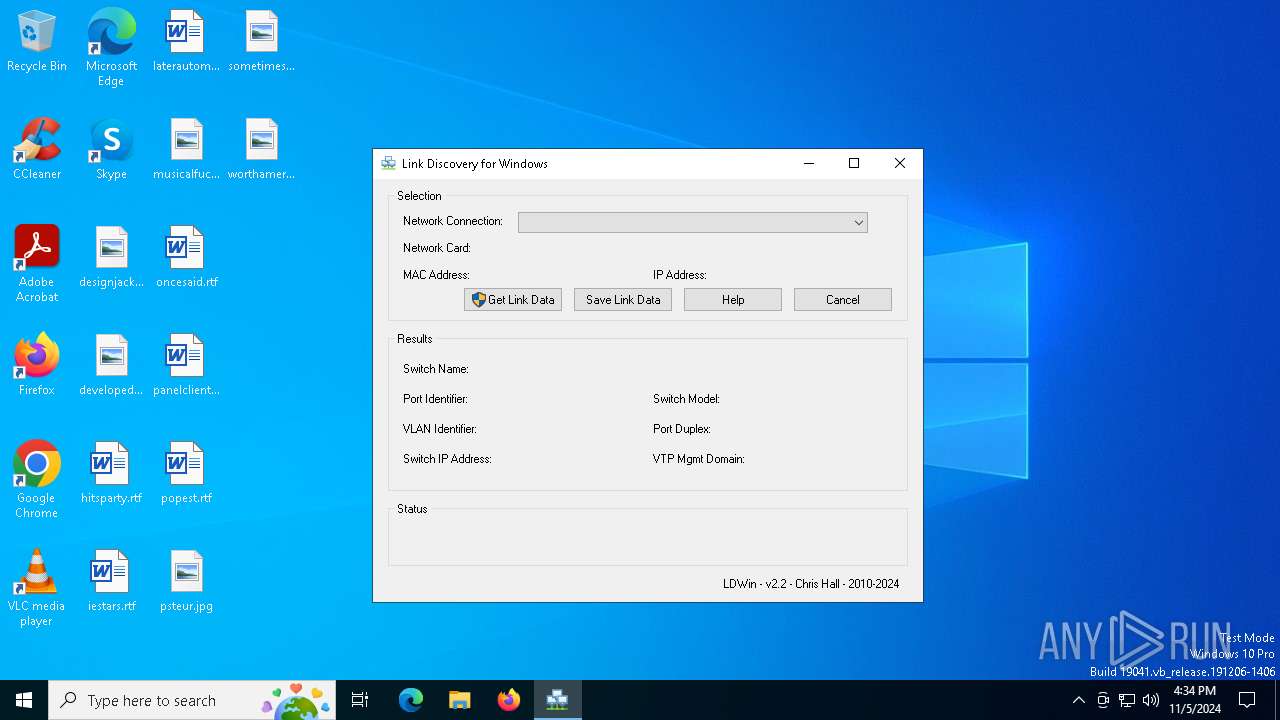Viewport: 1280px width, 720px height.
Task: Select the iestars.rtf document icon
Action: (x=111, y=582)
